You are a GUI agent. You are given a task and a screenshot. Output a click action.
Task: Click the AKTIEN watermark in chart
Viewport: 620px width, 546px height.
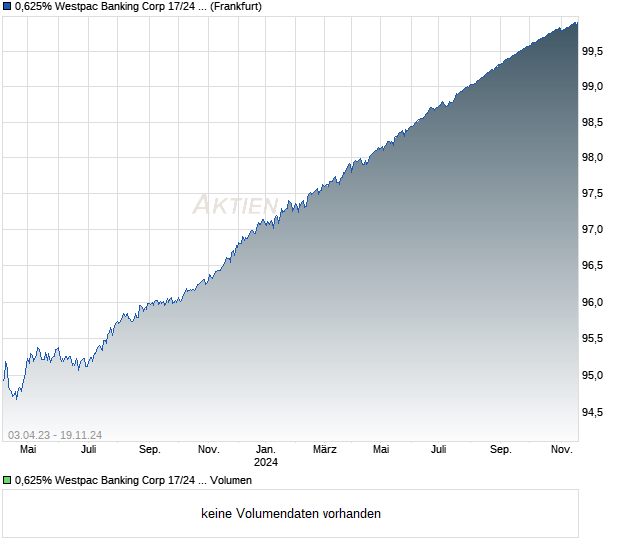(x=236, y=205)
